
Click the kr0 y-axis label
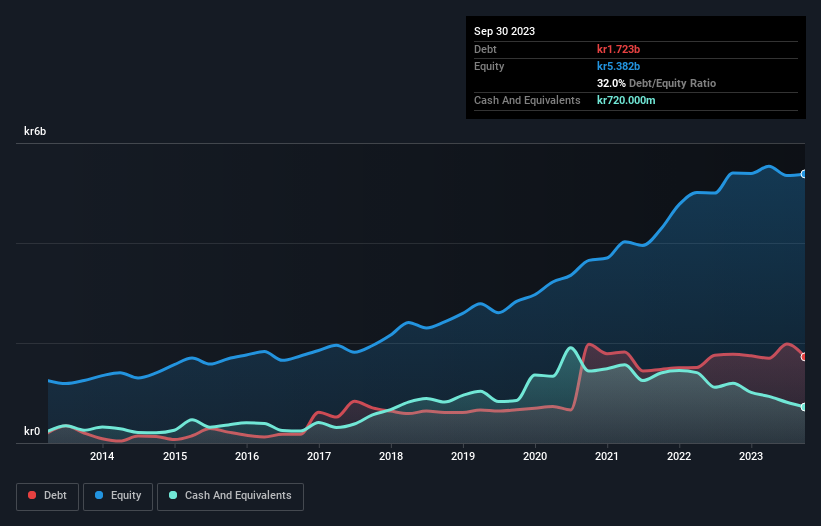(32, 431)
